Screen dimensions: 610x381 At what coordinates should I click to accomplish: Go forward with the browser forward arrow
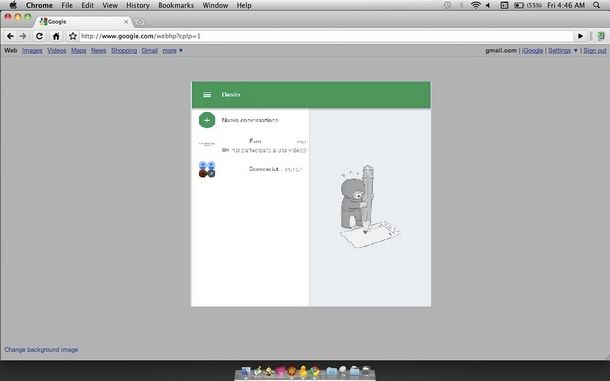point(23,36)
